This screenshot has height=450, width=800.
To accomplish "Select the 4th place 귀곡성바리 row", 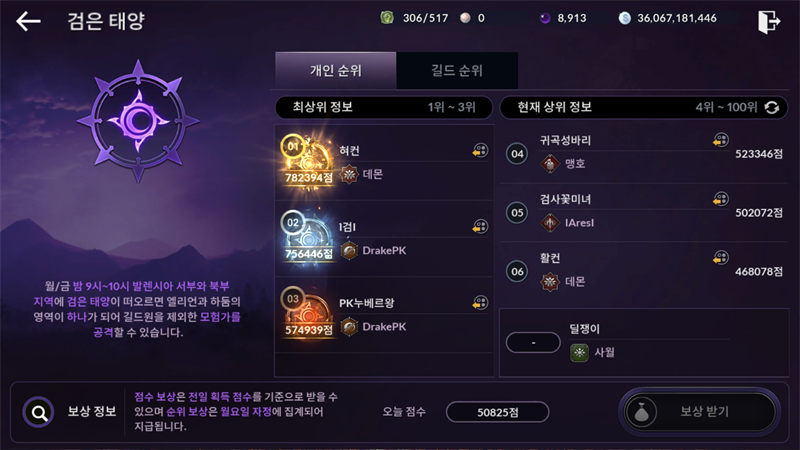I will pos(644,154).
